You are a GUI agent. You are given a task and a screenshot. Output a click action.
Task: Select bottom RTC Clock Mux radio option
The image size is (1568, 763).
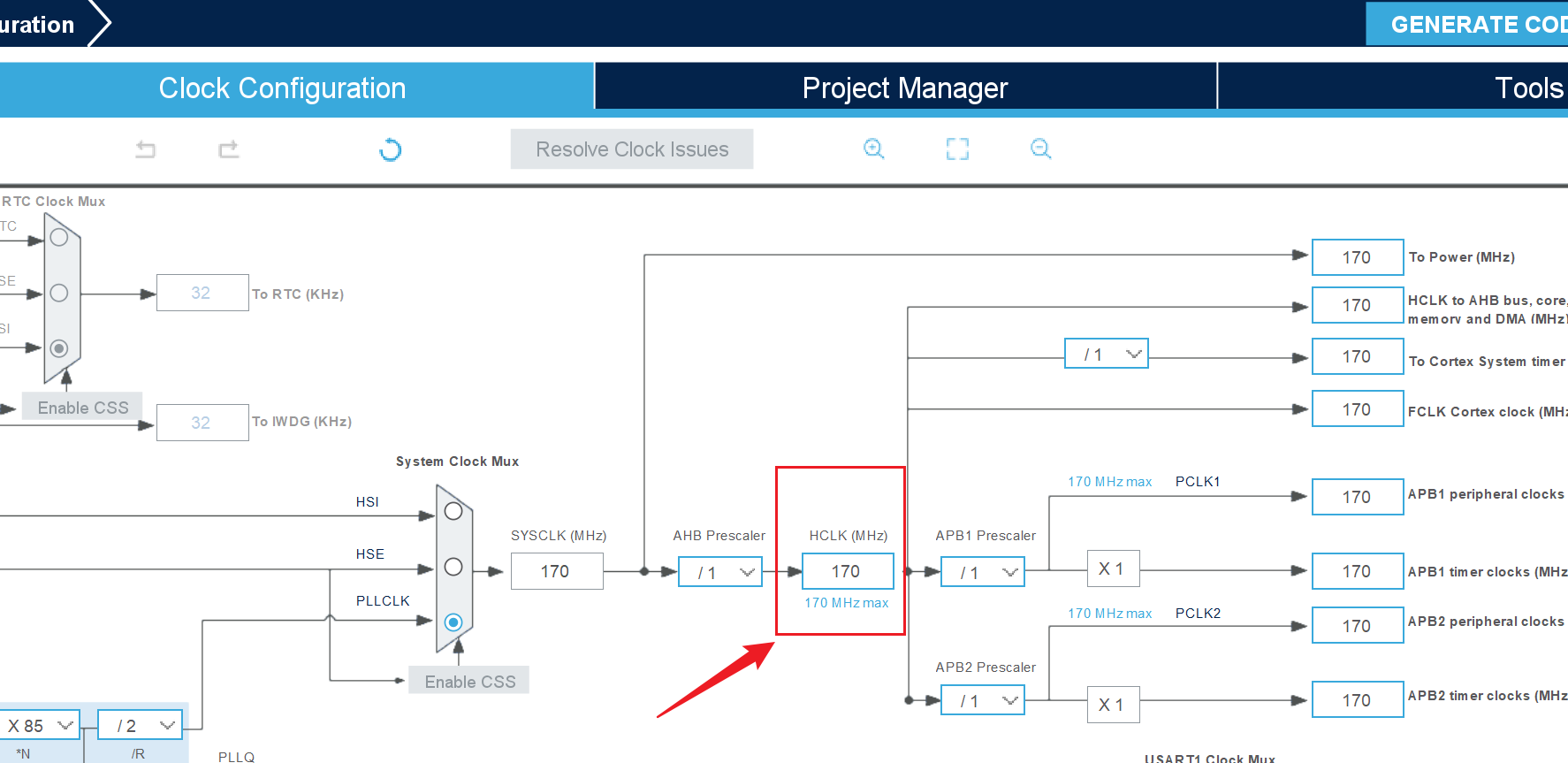[x=59, y=348]
